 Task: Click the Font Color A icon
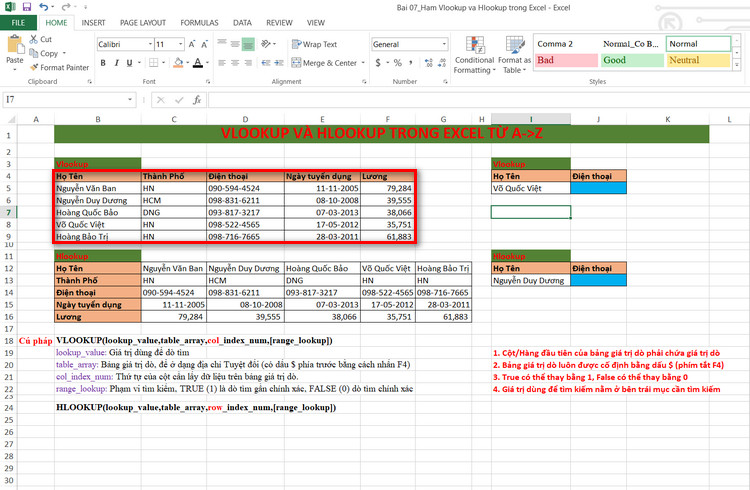coord(198,63)
